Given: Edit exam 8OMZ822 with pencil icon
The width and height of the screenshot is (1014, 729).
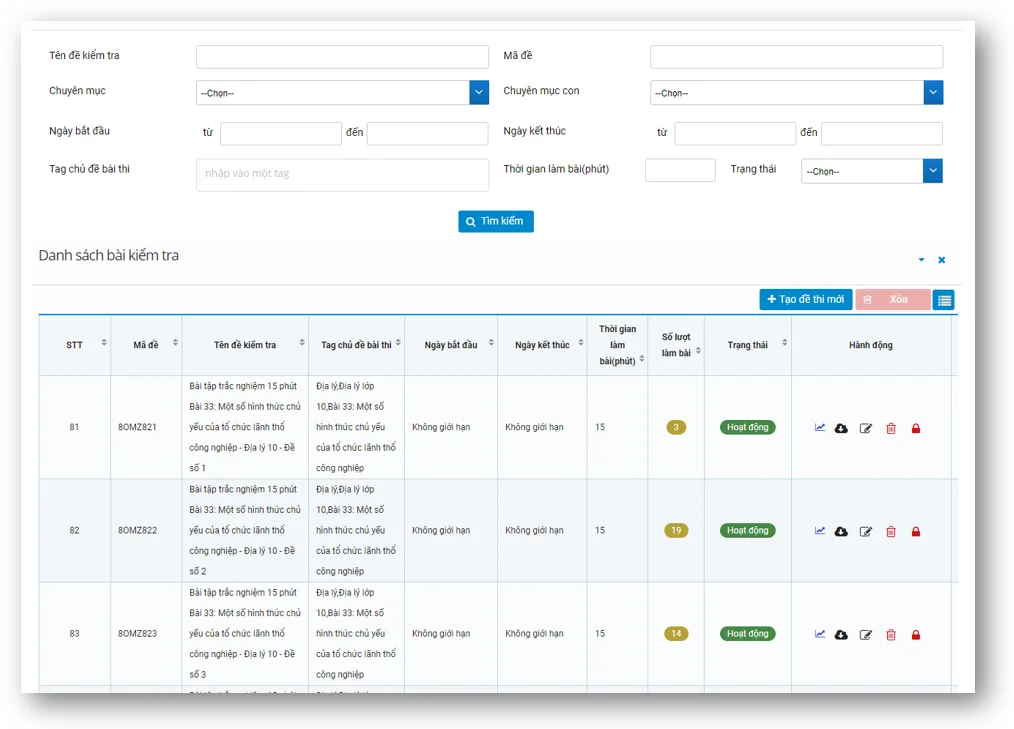Looking at the screenshot, I should 866,532.
